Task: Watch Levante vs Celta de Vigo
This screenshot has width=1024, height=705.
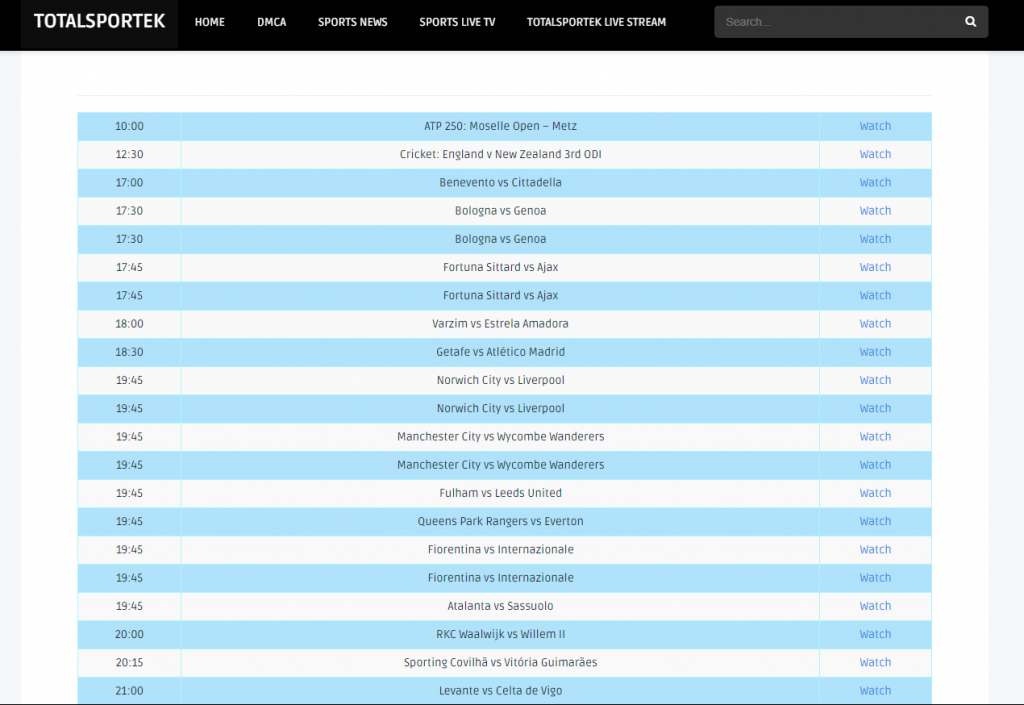Action: click(x=875, y=691)
